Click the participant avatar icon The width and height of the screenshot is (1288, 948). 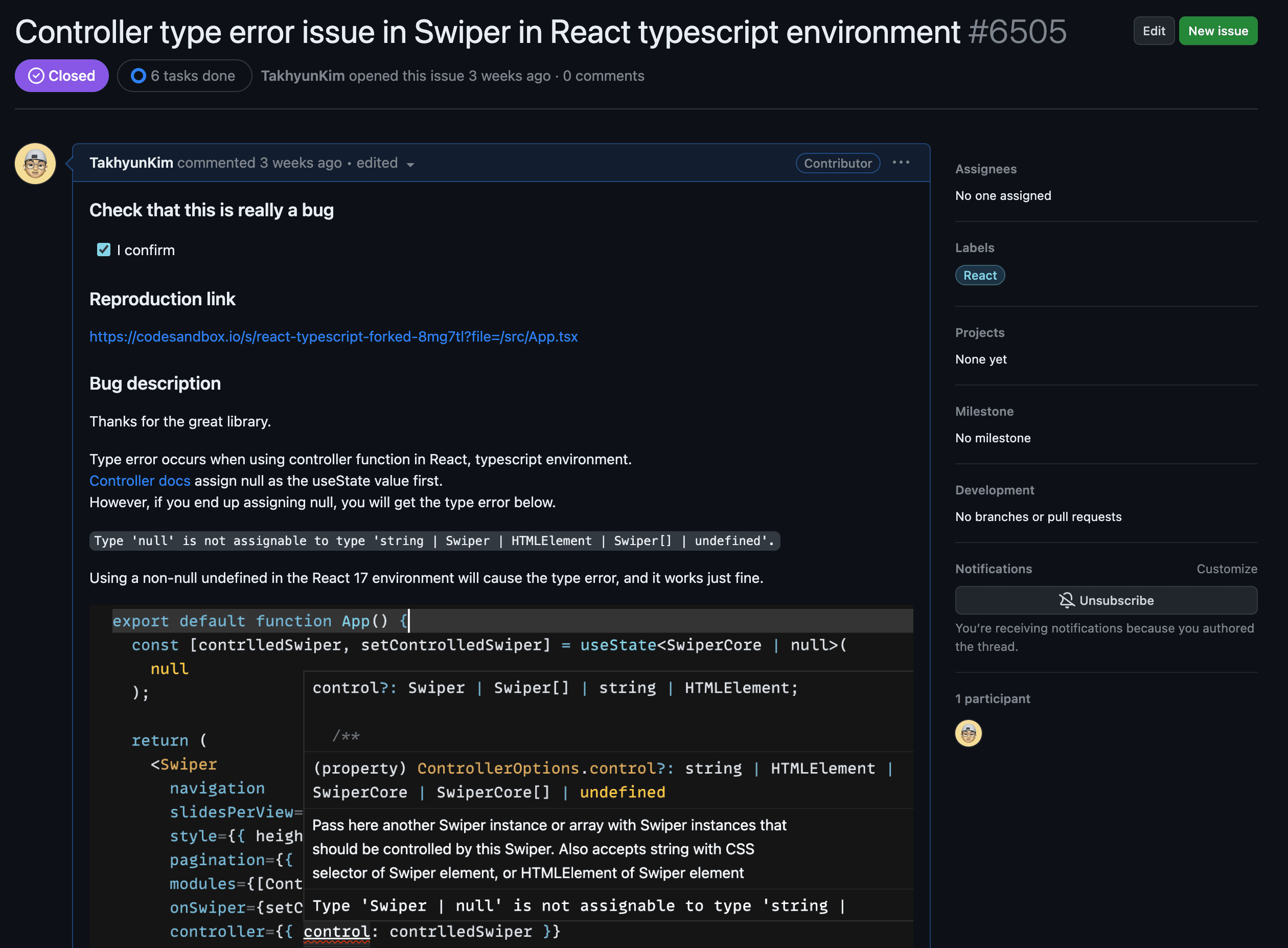tap(969, 732)
